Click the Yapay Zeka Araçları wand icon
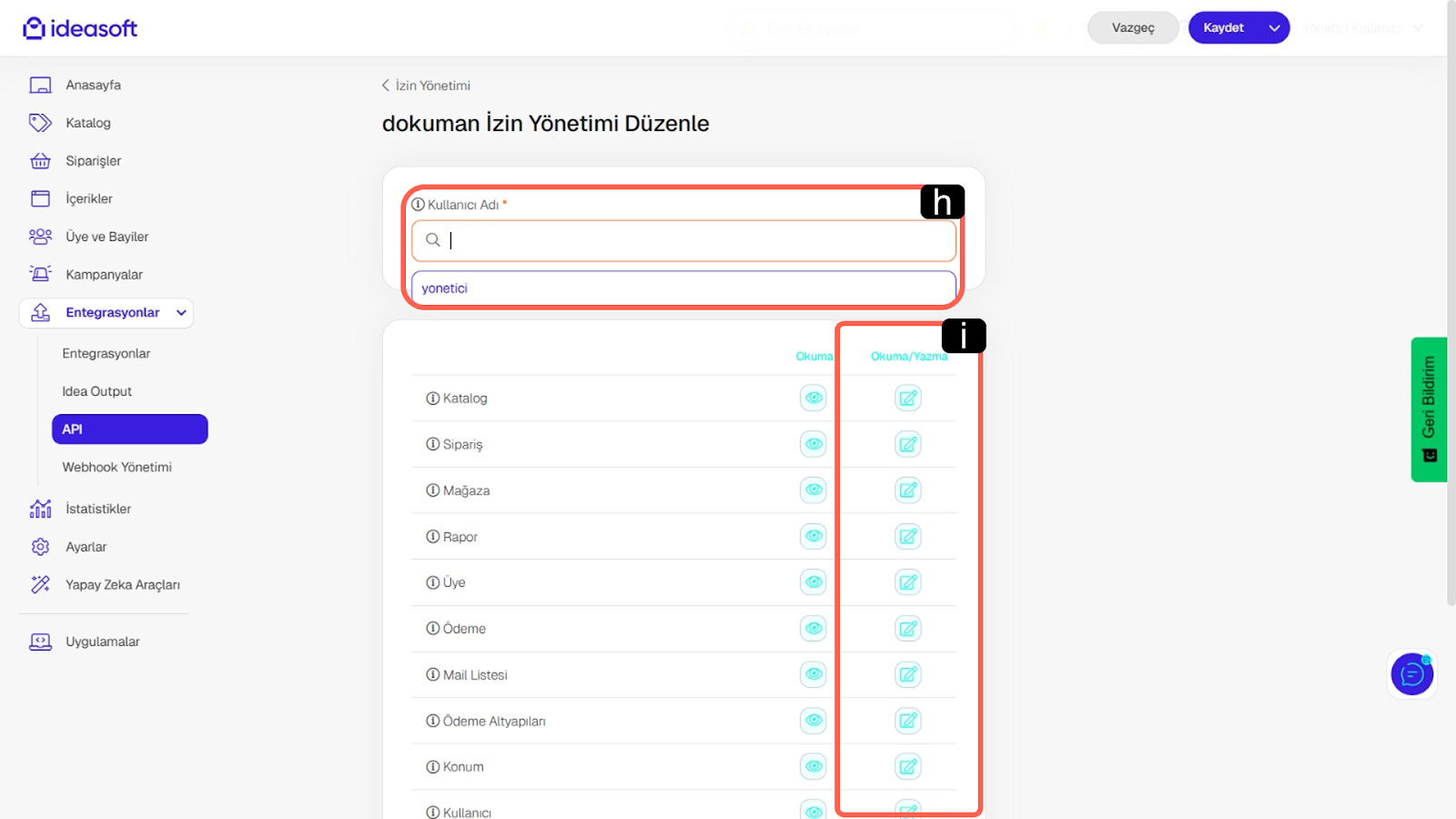This screenshot has height=819, width=1456. (40, 584)
